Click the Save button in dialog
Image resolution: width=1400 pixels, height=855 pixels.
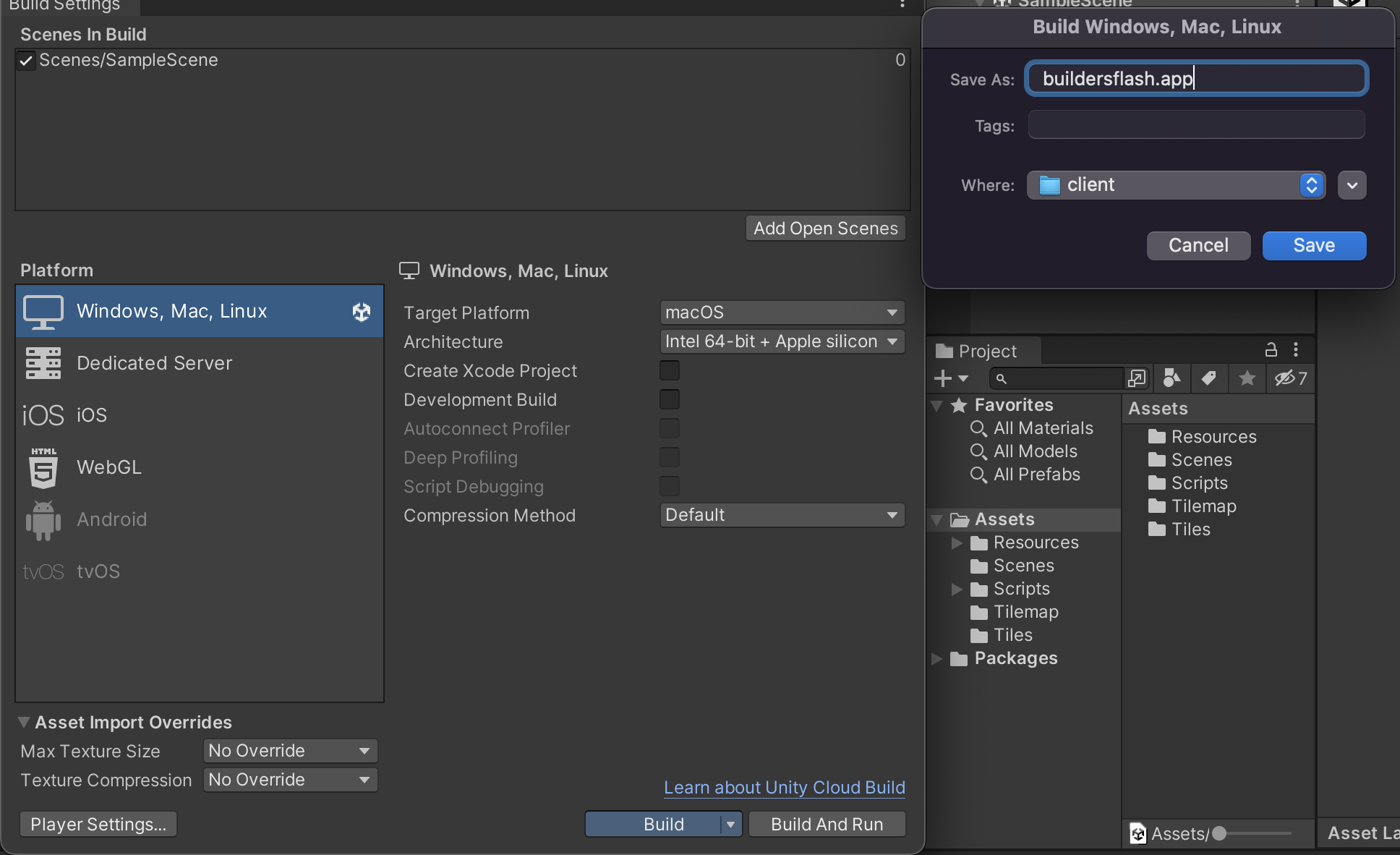(x=1315, y=245)
